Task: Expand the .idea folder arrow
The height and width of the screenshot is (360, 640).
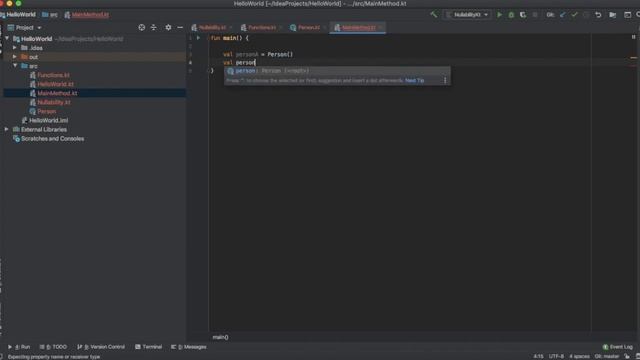Action: (x=15, y=48)
